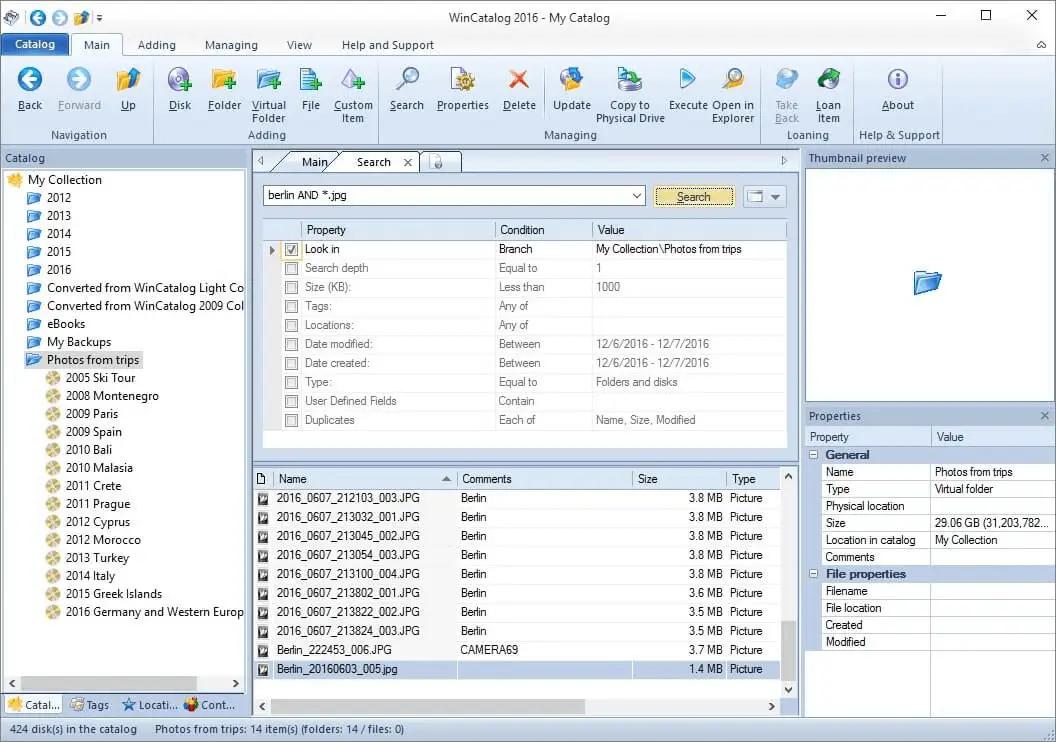
Task: Check the Duplicates search condition
Action: (291, 420)
